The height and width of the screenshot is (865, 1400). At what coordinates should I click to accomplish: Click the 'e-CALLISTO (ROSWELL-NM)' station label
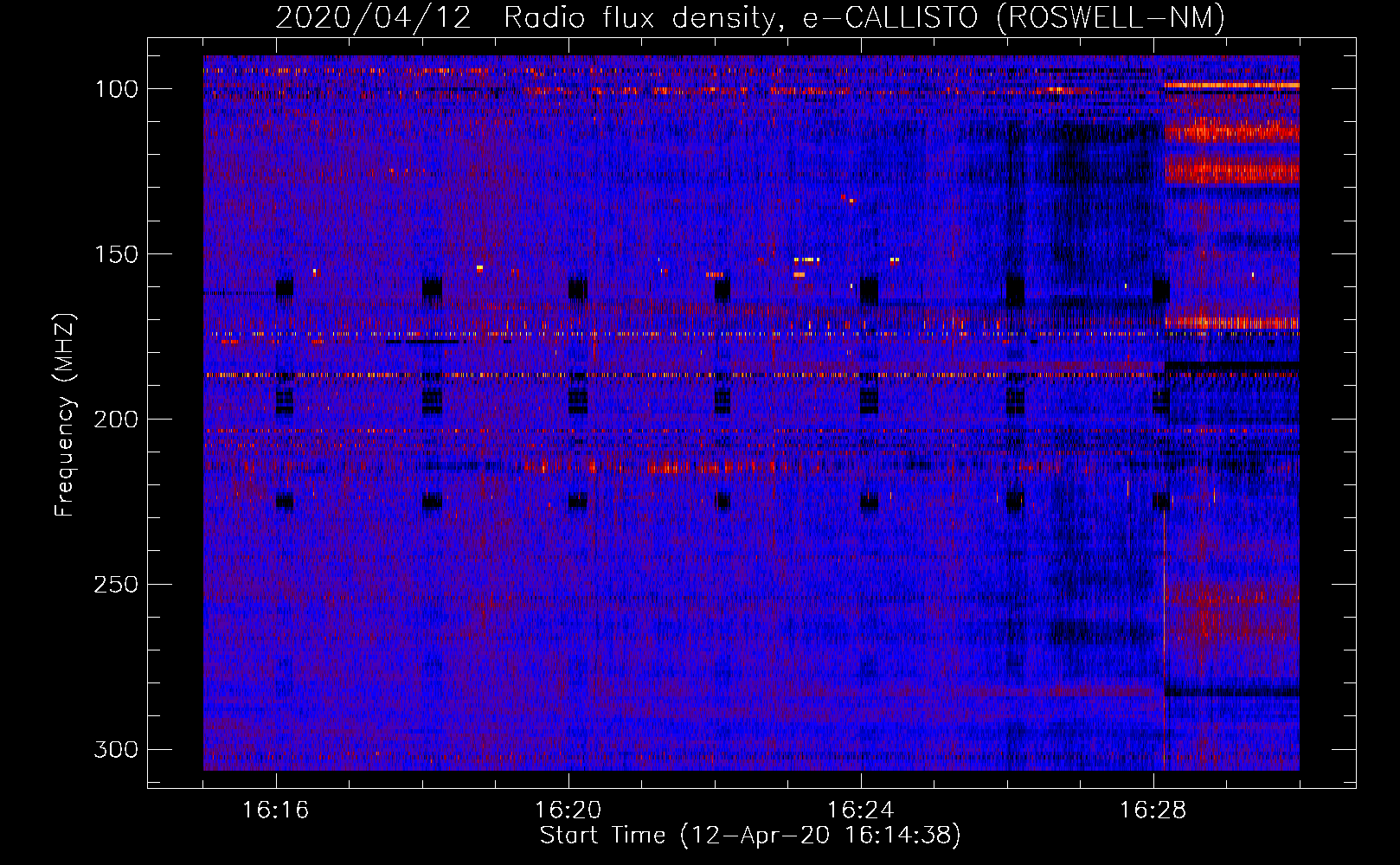click(1014, 18)
